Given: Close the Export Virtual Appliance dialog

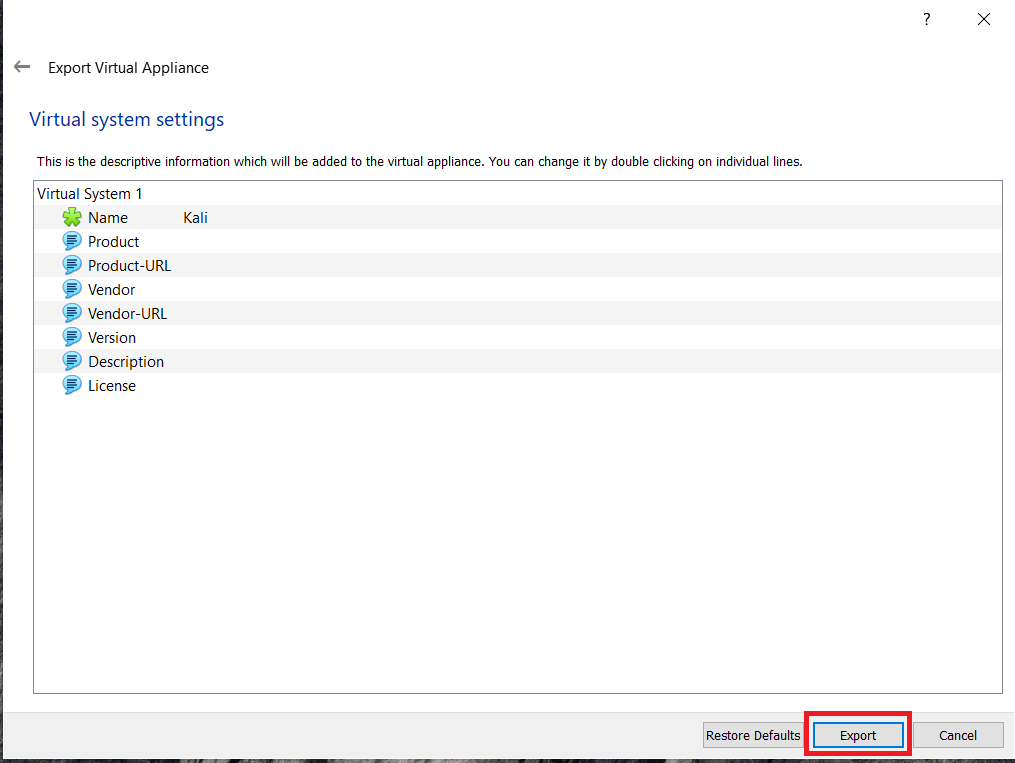Looking at the screenshot, I should pyautogui.click(x=983, y=19).
